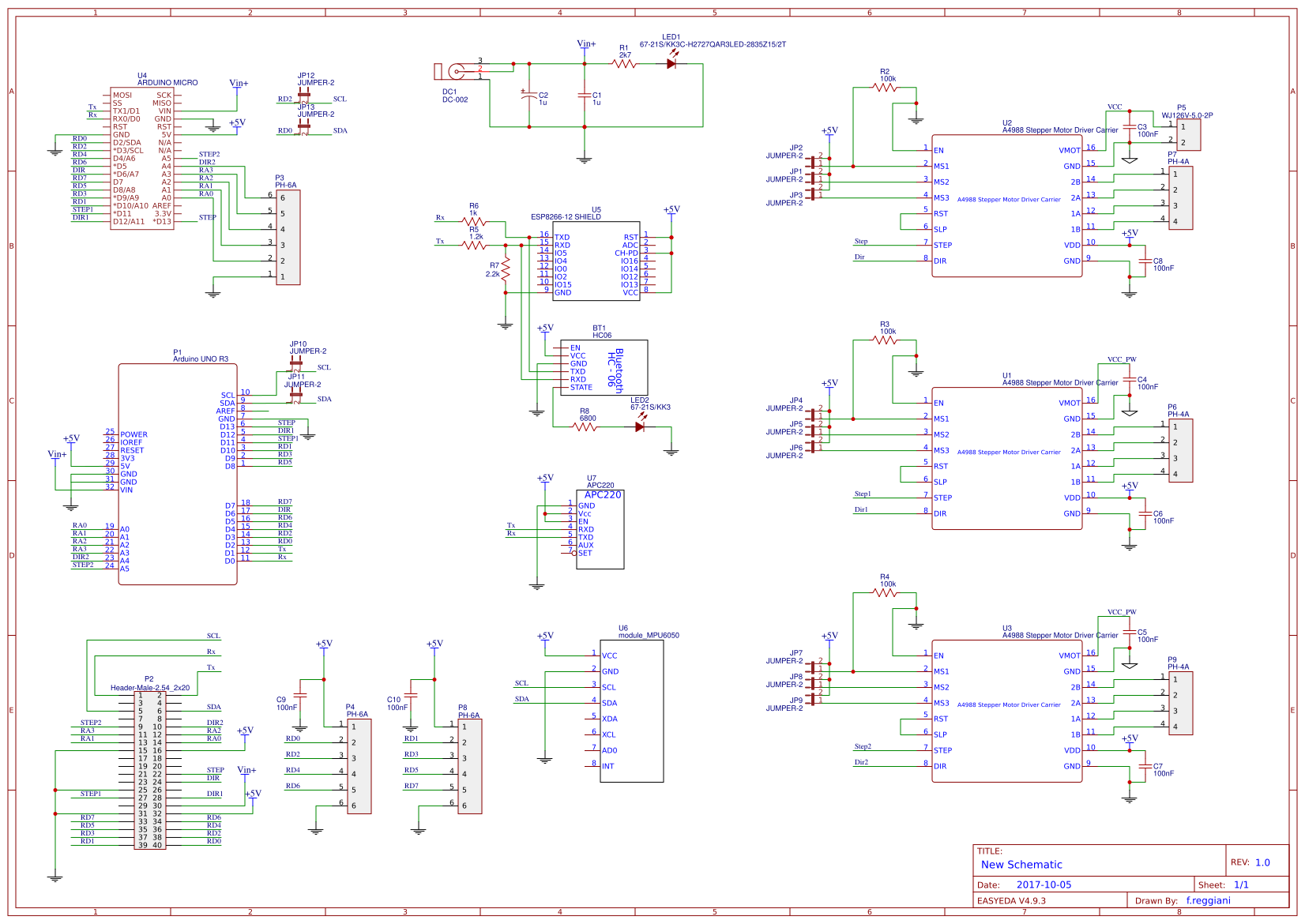
Task: Click the ESP8266-12 Shield component body
Action: click(596, 261)
